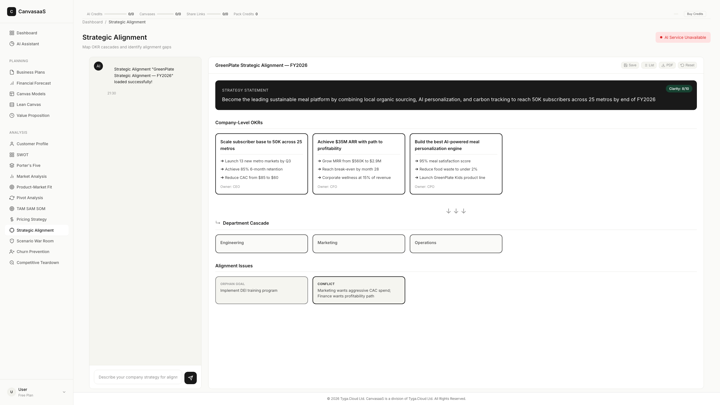Screen dimensions: 720x405
Task: Go to Pricing Strategy in the sidebar
Action: coord(31,219)
